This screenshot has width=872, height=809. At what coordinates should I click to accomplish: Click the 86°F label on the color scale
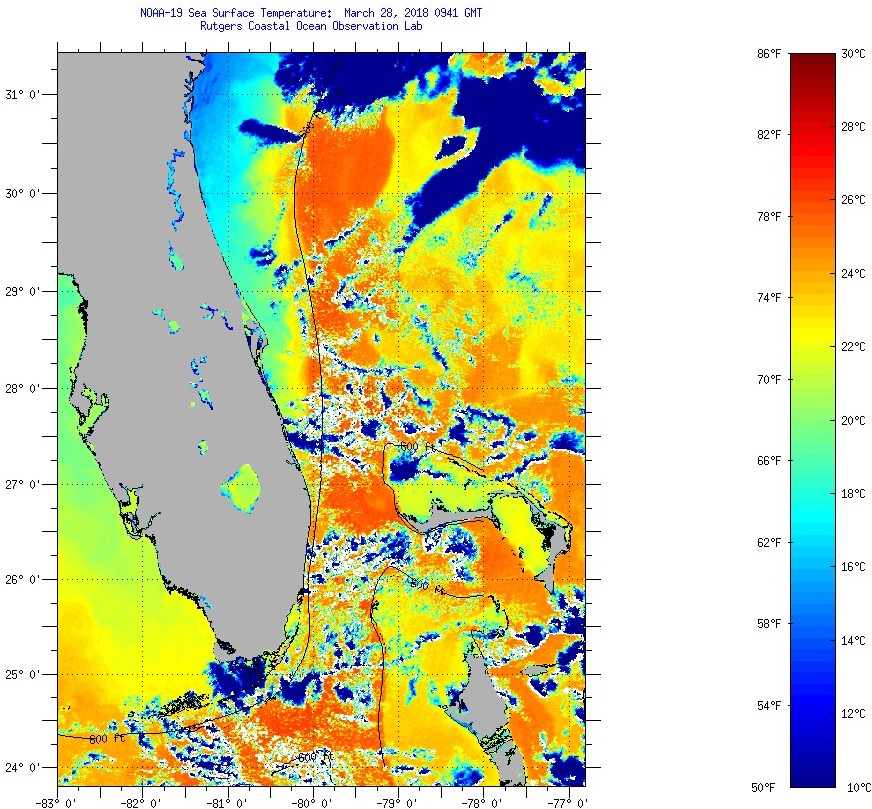768,53
